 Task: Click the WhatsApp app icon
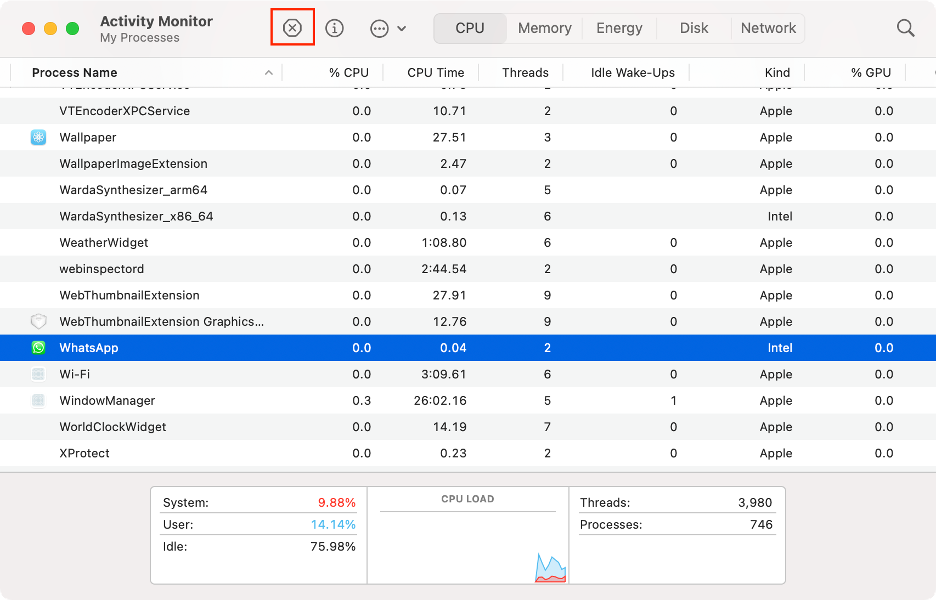coord(38,347)
